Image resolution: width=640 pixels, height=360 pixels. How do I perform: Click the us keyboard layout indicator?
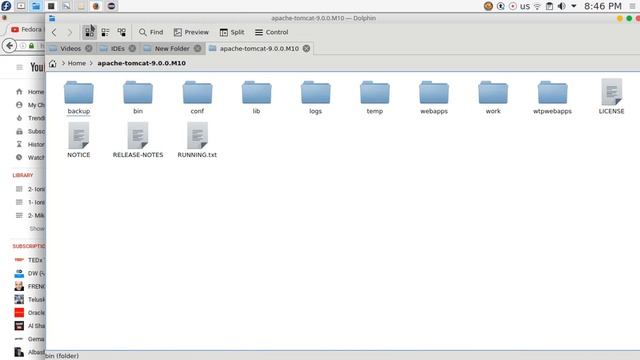click(x=525, y=6)
